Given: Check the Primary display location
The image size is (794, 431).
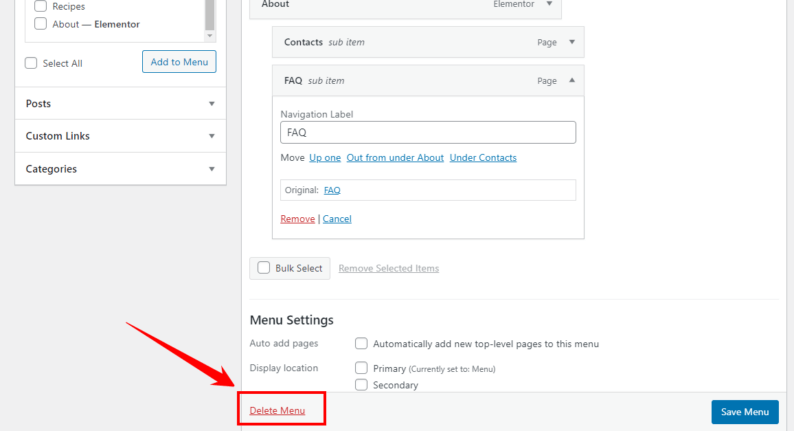Looking at the screenshot, I should click(361, 368).
